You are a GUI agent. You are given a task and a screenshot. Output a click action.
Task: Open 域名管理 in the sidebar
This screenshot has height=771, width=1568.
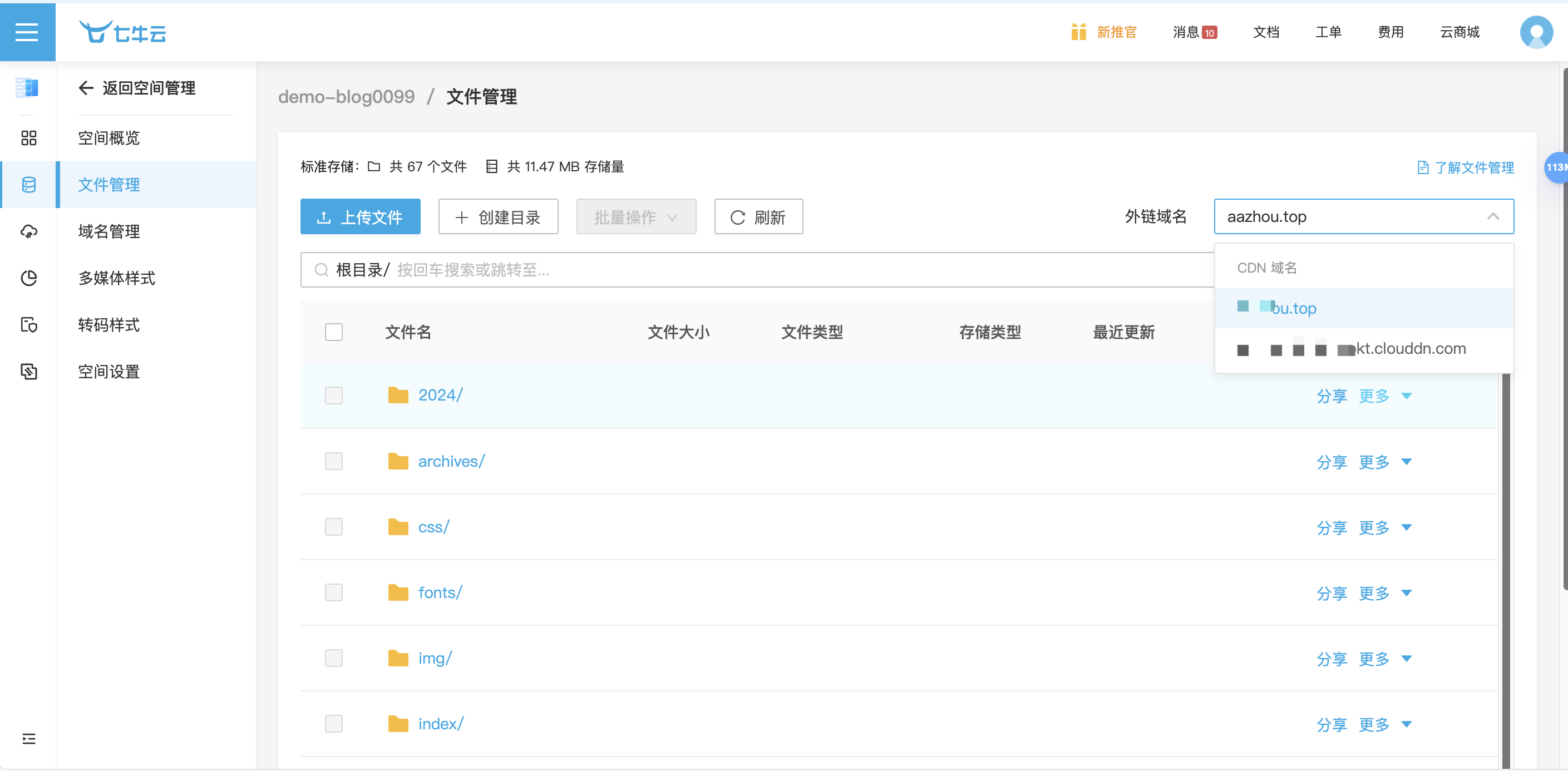click(109, 231)
